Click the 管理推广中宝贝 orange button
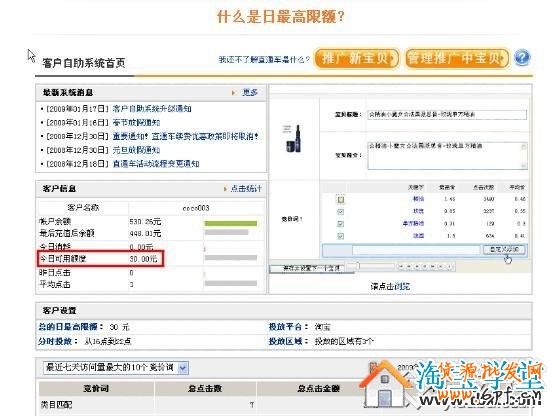 tap(457, 58)
